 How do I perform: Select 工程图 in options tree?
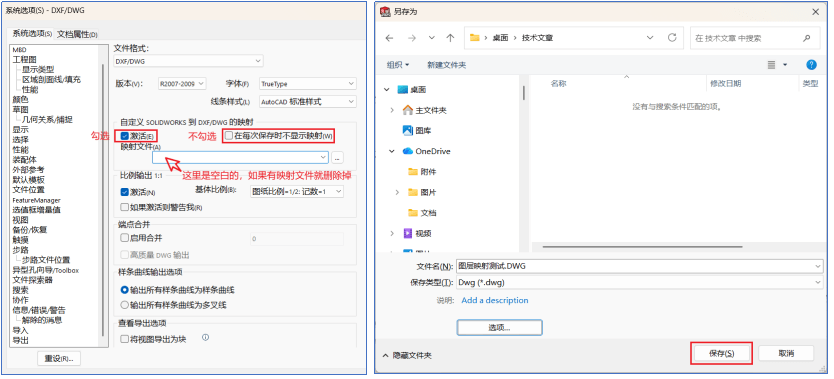[24, 59]
